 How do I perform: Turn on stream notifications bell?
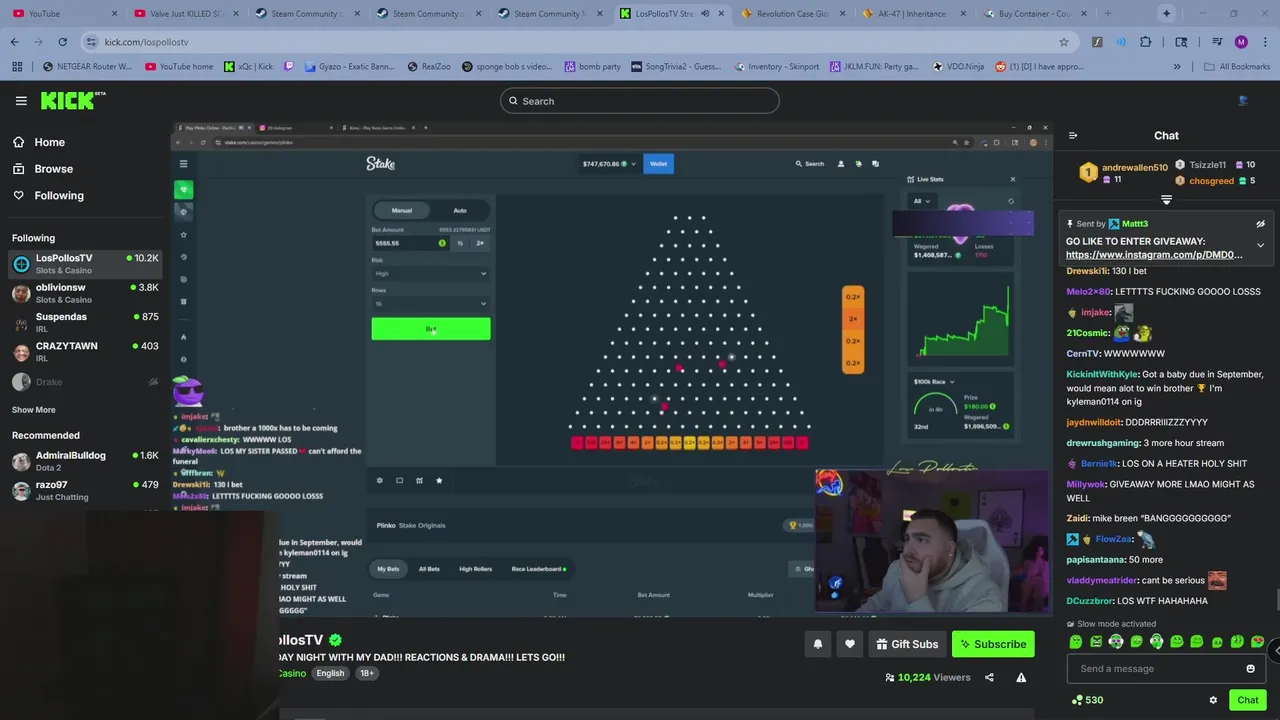coord(818,644)
